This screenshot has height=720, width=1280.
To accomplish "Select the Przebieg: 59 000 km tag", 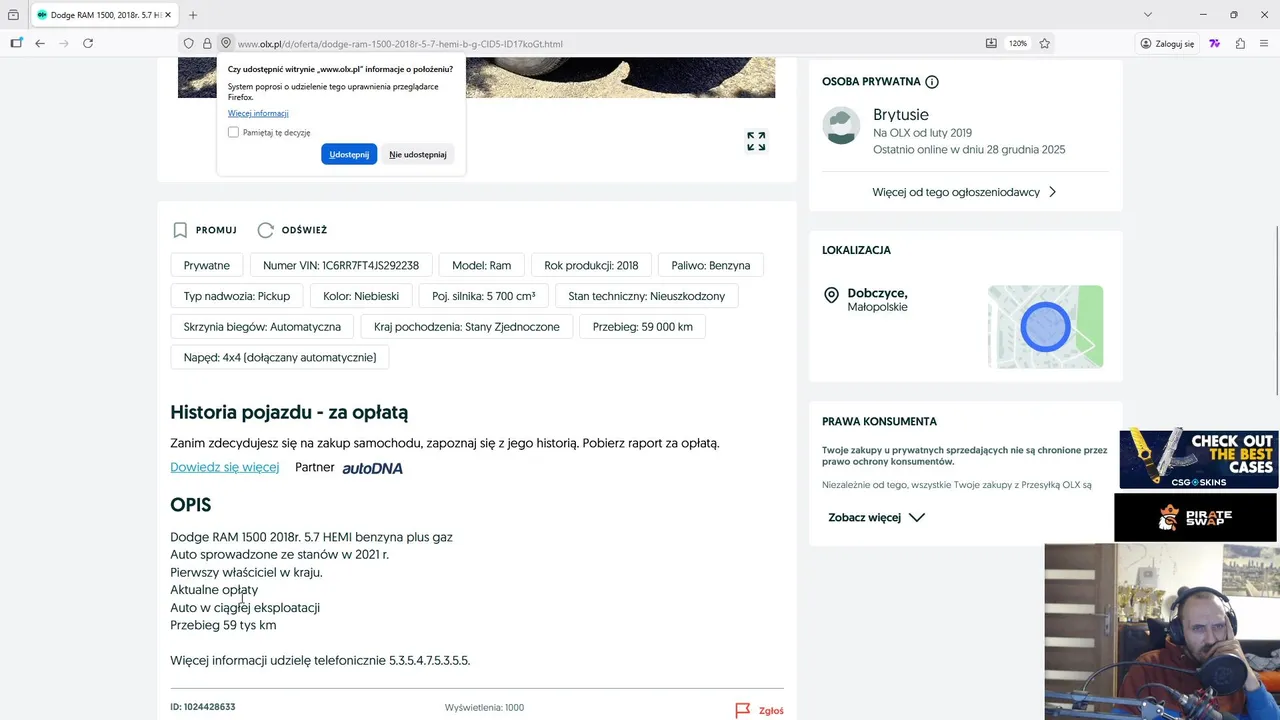I will (643, 326).
